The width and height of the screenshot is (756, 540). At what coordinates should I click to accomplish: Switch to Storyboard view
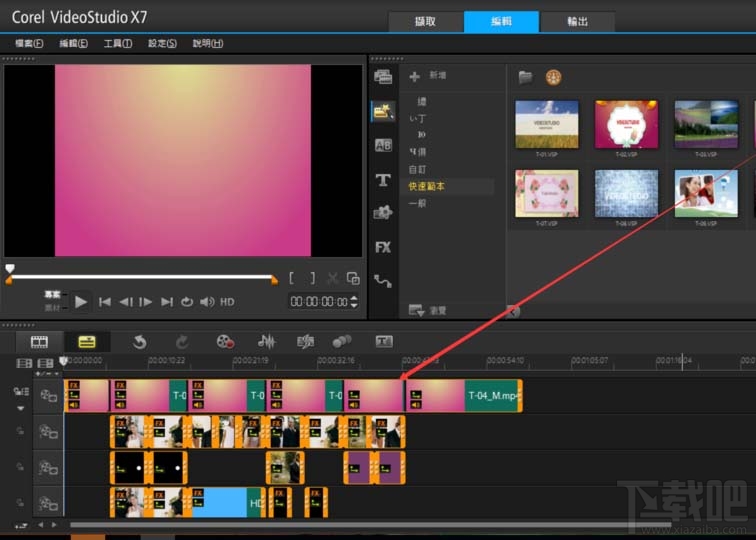pos(39,342)
